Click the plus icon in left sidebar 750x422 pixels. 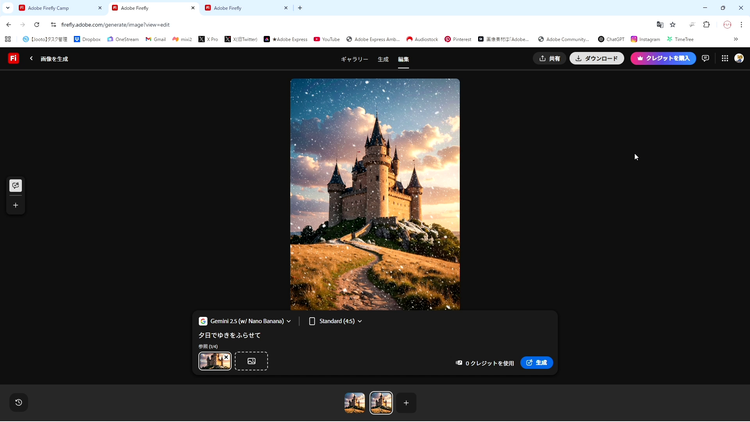tap(15, 205)
